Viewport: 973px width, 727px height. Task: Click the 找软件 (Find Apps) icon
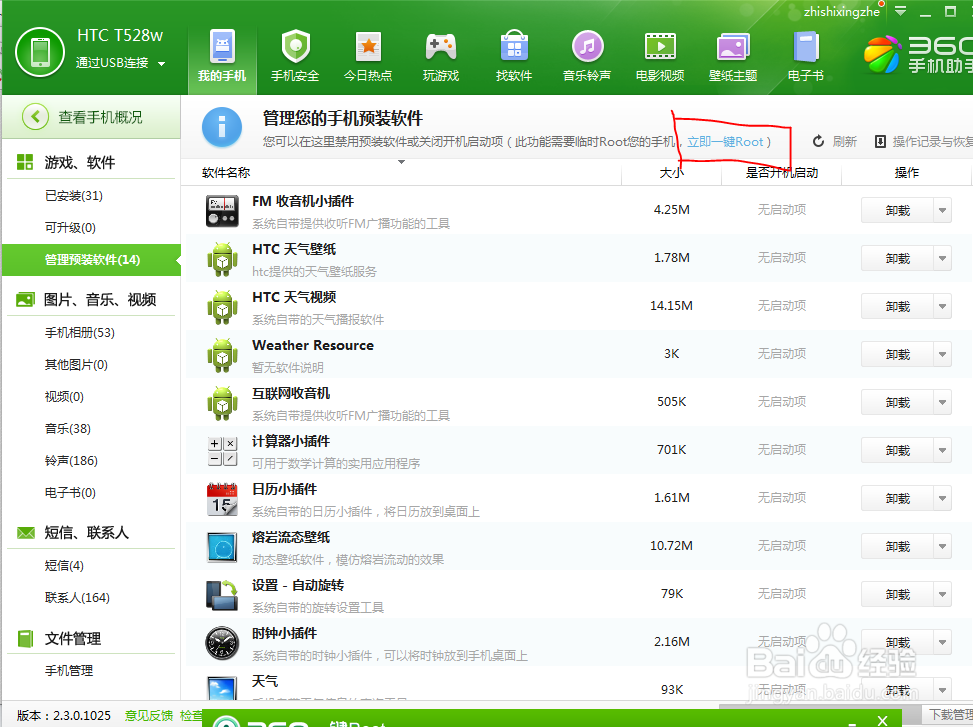513,52
